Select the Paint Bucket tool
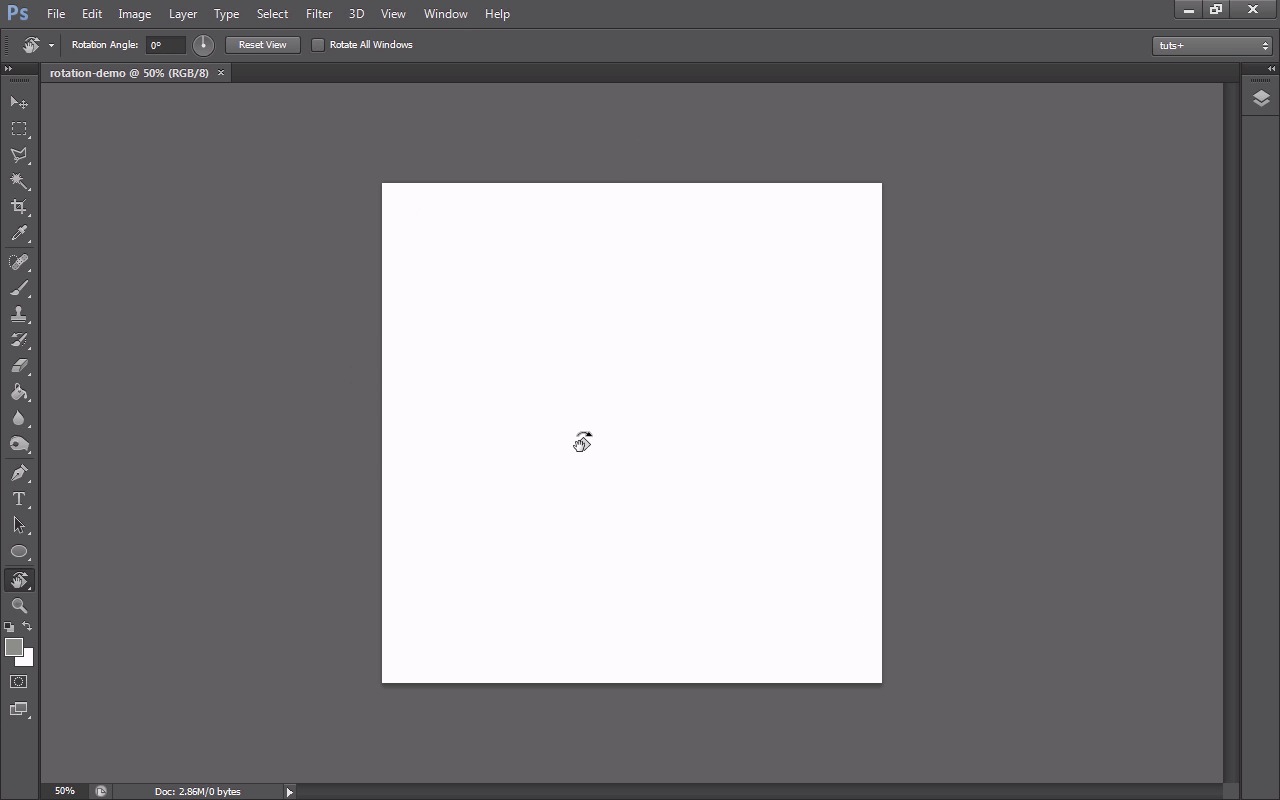The height and width of the screenshot is (800, 1280). coord(19,392)
